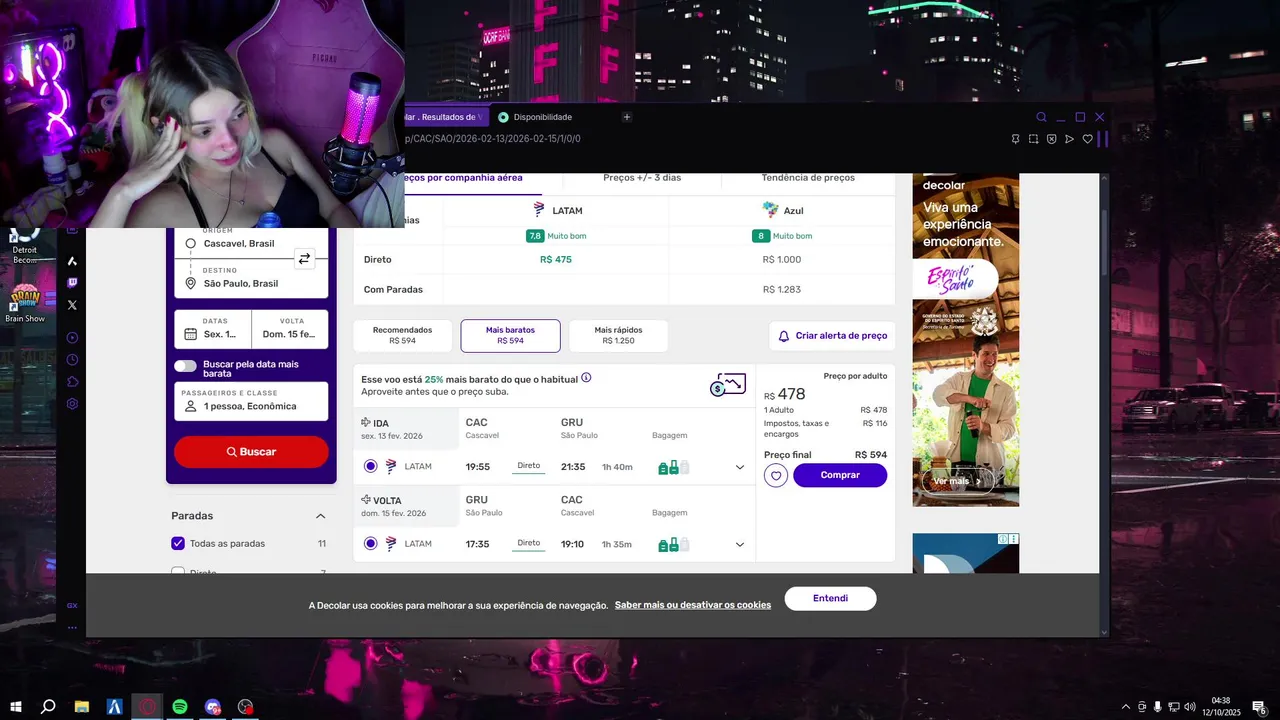Sort by 'Mais rápidos R$ 1.250'
1280x720 pixels.
pos(618,336)
